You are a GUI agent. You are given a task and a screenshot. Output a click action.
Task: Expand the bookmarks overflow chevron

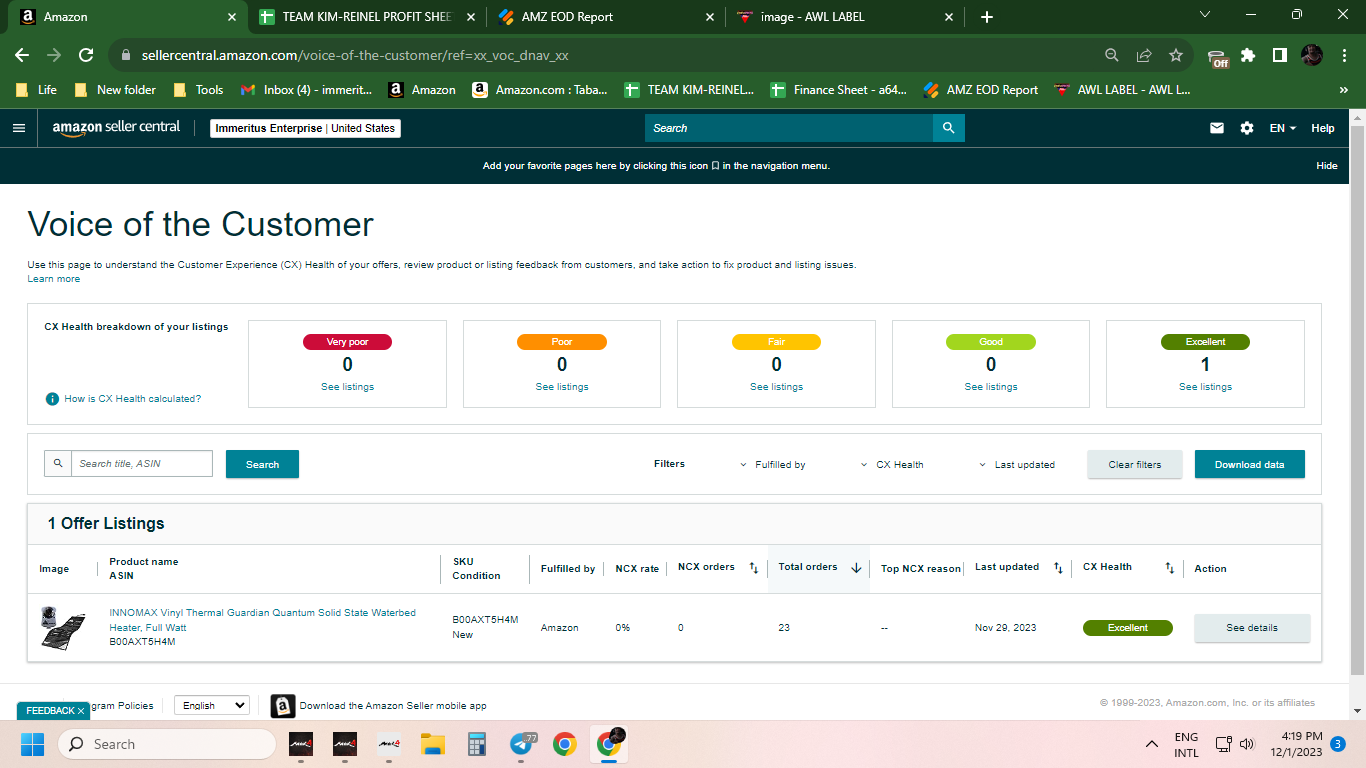coord(1344,90)
